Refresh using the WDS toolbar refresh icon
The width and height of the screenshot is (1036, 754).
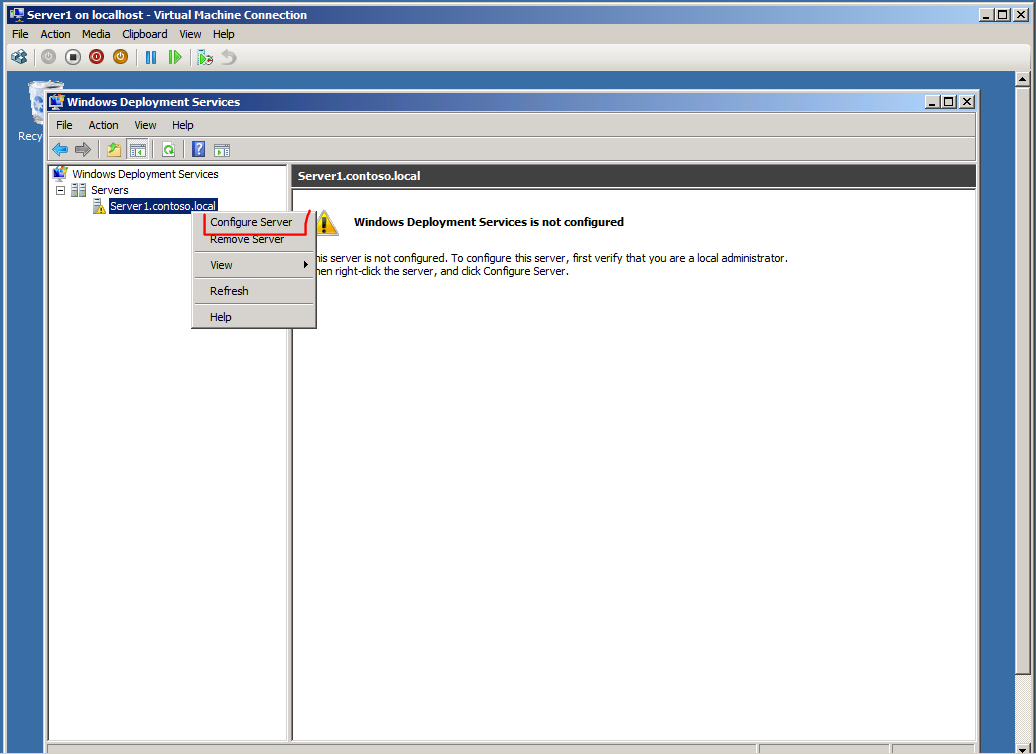[x=168, y=150]
